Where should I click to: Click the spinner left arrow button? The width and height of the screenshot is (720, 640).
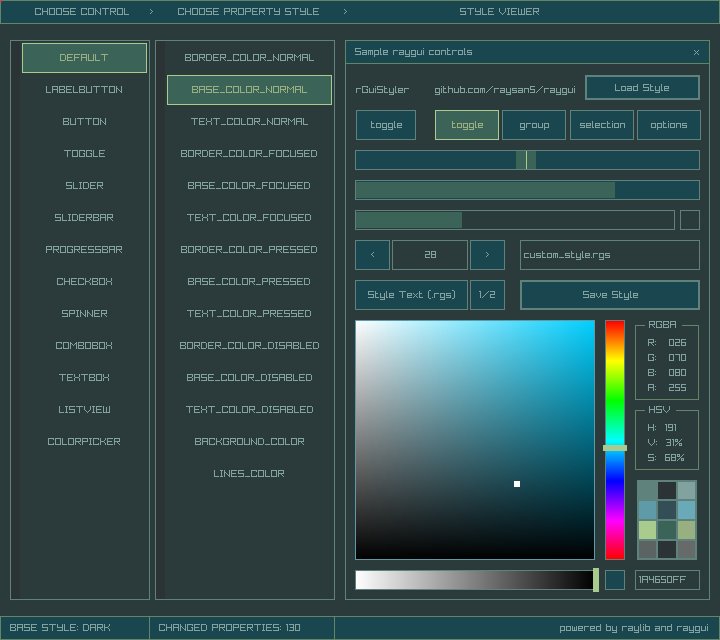point(372,255)
